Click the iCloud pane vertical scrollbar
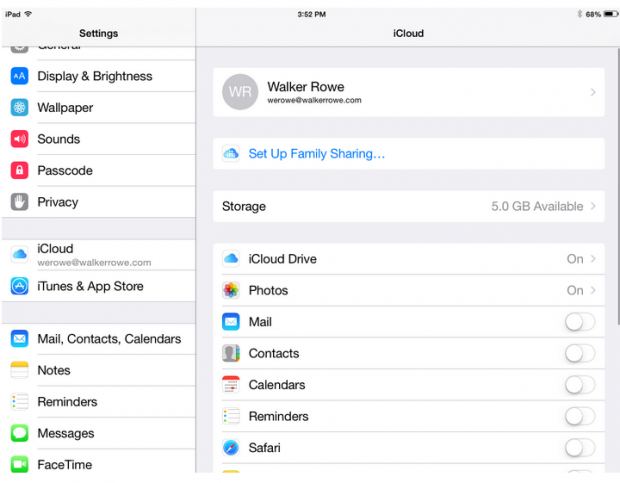Screen dimensions: 620x483 point(618,186)
